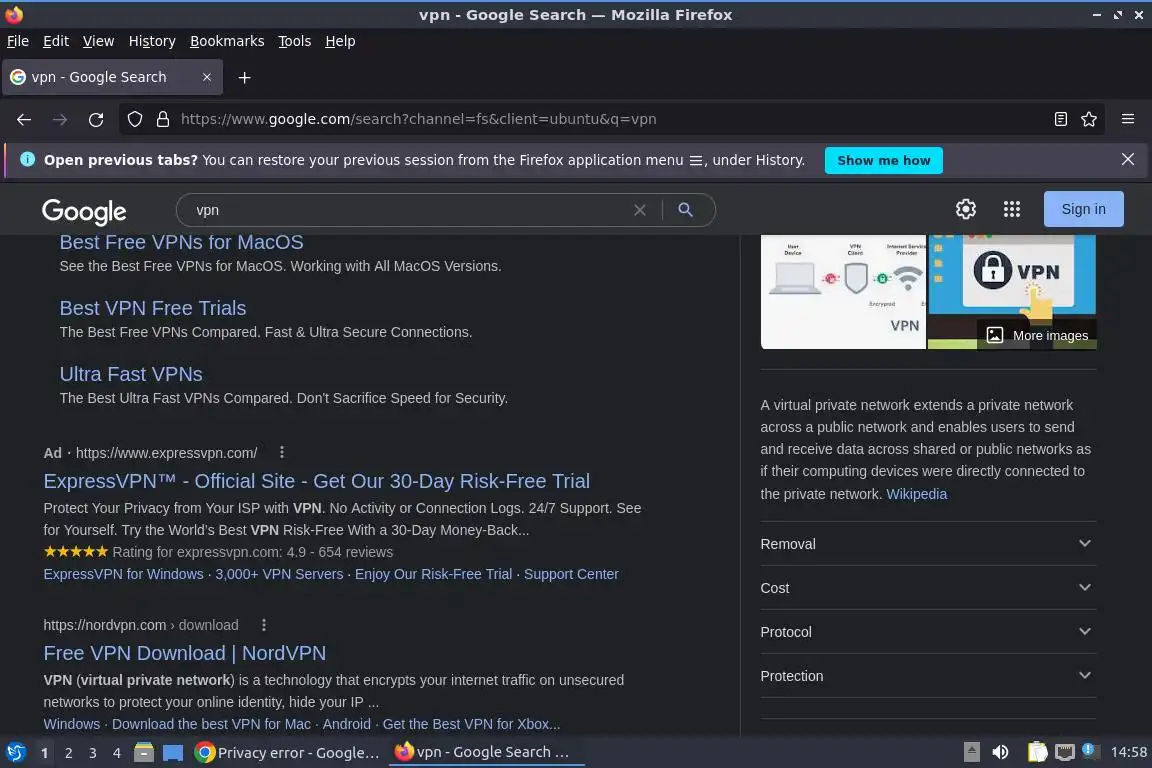Click More images button
Screen dimensions: 1152x768
[1037, 335]
